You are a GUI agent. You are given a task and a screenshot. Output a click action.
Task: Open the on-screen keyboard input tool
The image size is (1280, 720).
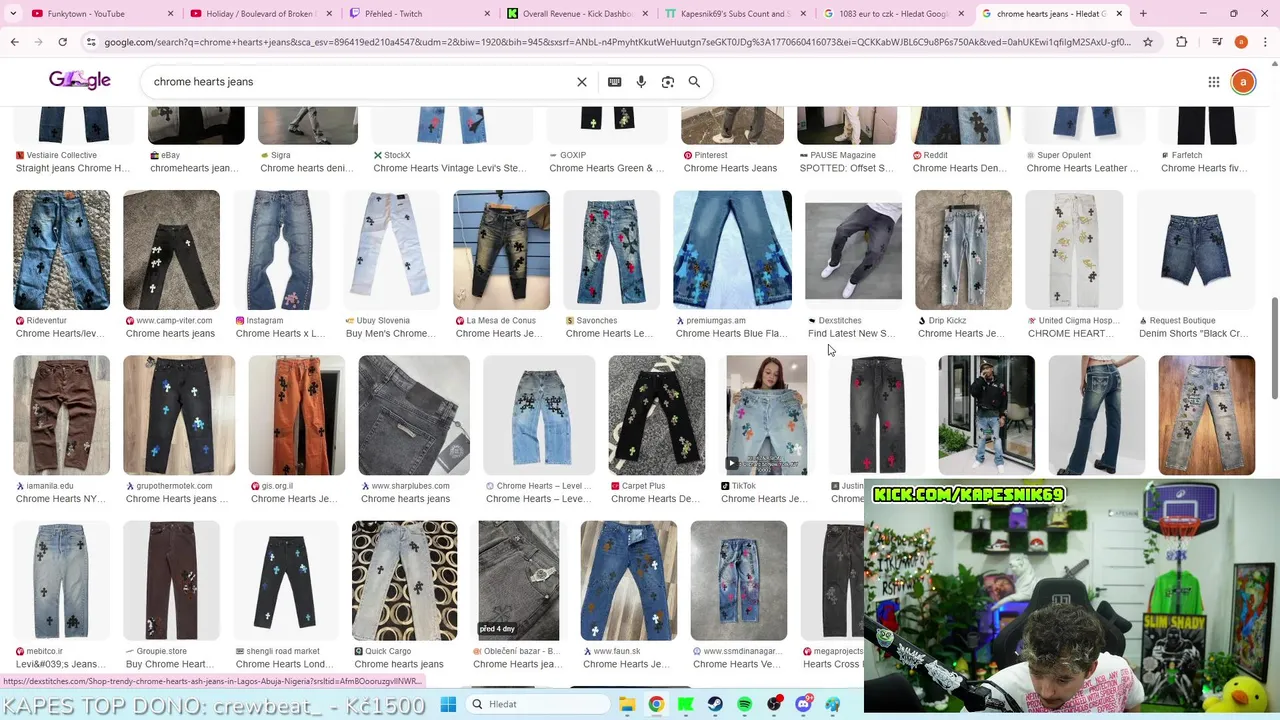615,82
